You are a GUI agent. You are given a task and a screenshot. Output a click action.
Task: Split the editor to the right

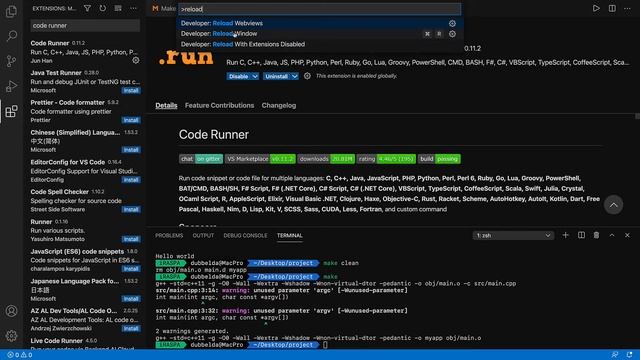(x=612, y=8)
